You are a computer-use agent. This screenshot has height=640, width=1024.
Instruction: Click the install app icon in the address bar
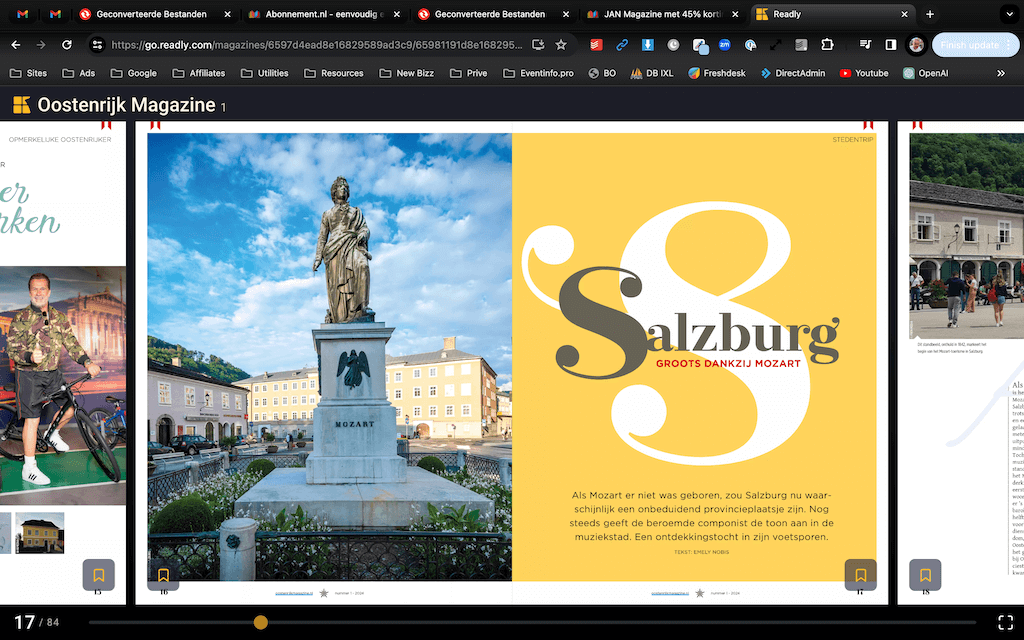538,45
